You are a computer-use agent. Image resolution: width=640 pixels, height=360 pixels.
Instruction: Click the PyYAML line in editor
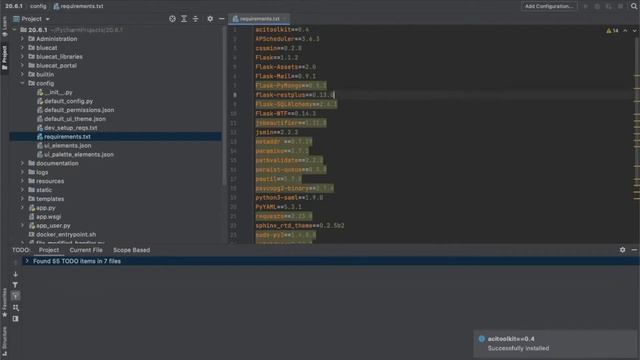click(x=278, y=207)
